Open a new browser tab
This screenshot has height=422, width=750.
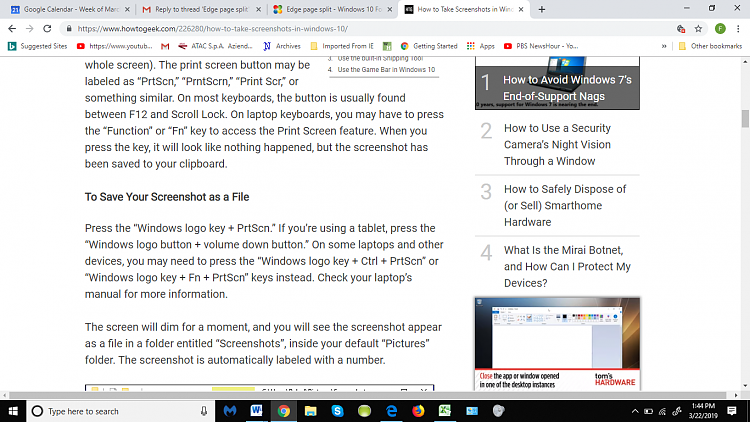541,9
